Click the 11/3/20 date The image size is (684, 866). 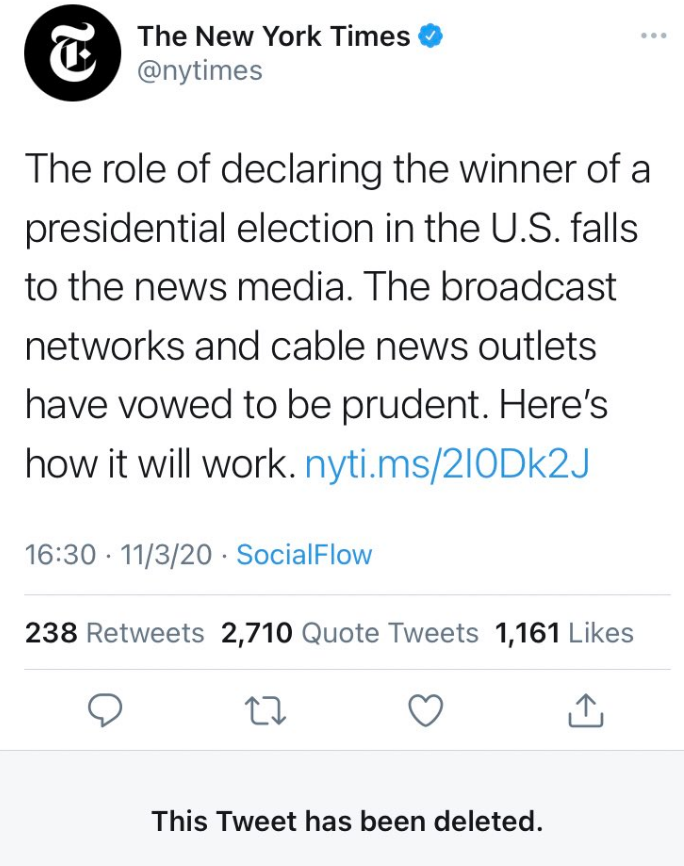coord(165,555)
